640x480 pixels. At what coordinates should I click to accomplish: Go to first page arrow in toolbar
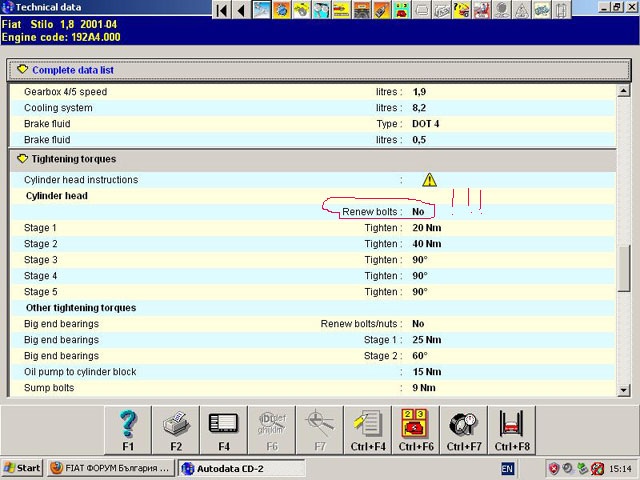222,10
